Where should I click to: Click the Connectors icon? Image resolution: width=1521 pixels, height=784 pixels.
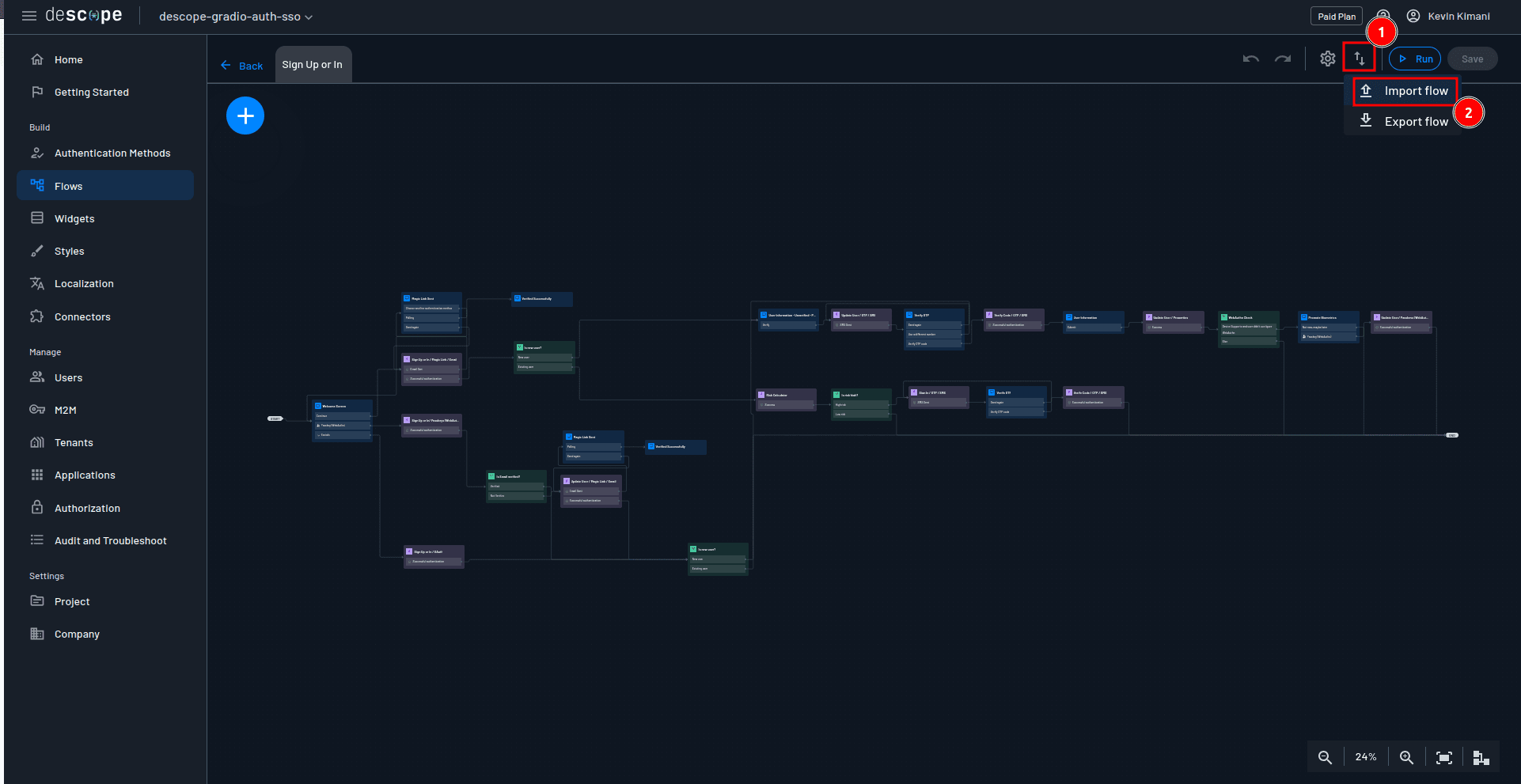click(37, 316)
